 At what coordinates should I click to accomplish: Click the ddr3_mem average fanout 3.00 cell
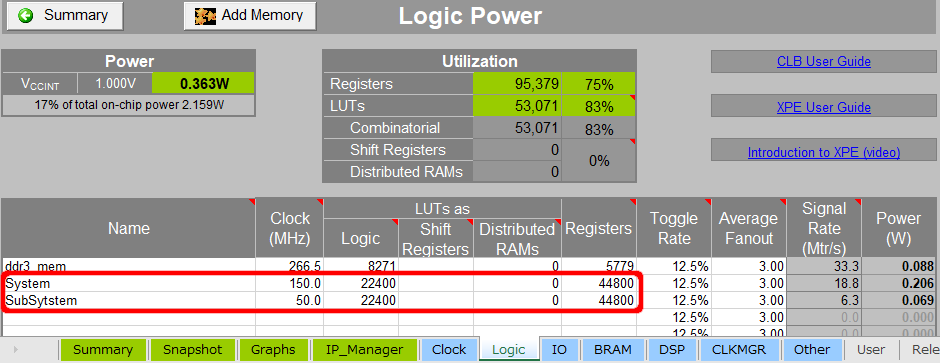pyautogui.click(x=748, y=267)
